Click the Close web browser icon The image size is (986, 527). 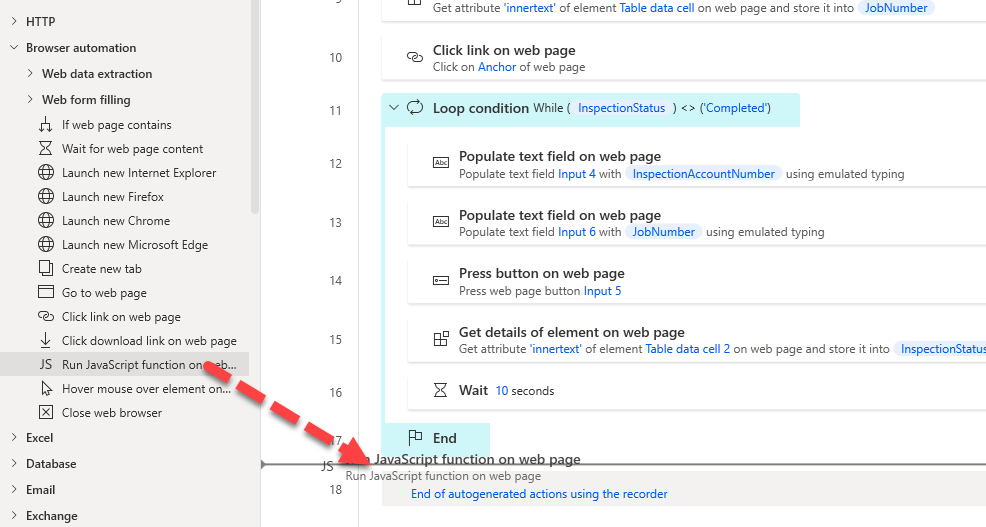click(45, 413)
